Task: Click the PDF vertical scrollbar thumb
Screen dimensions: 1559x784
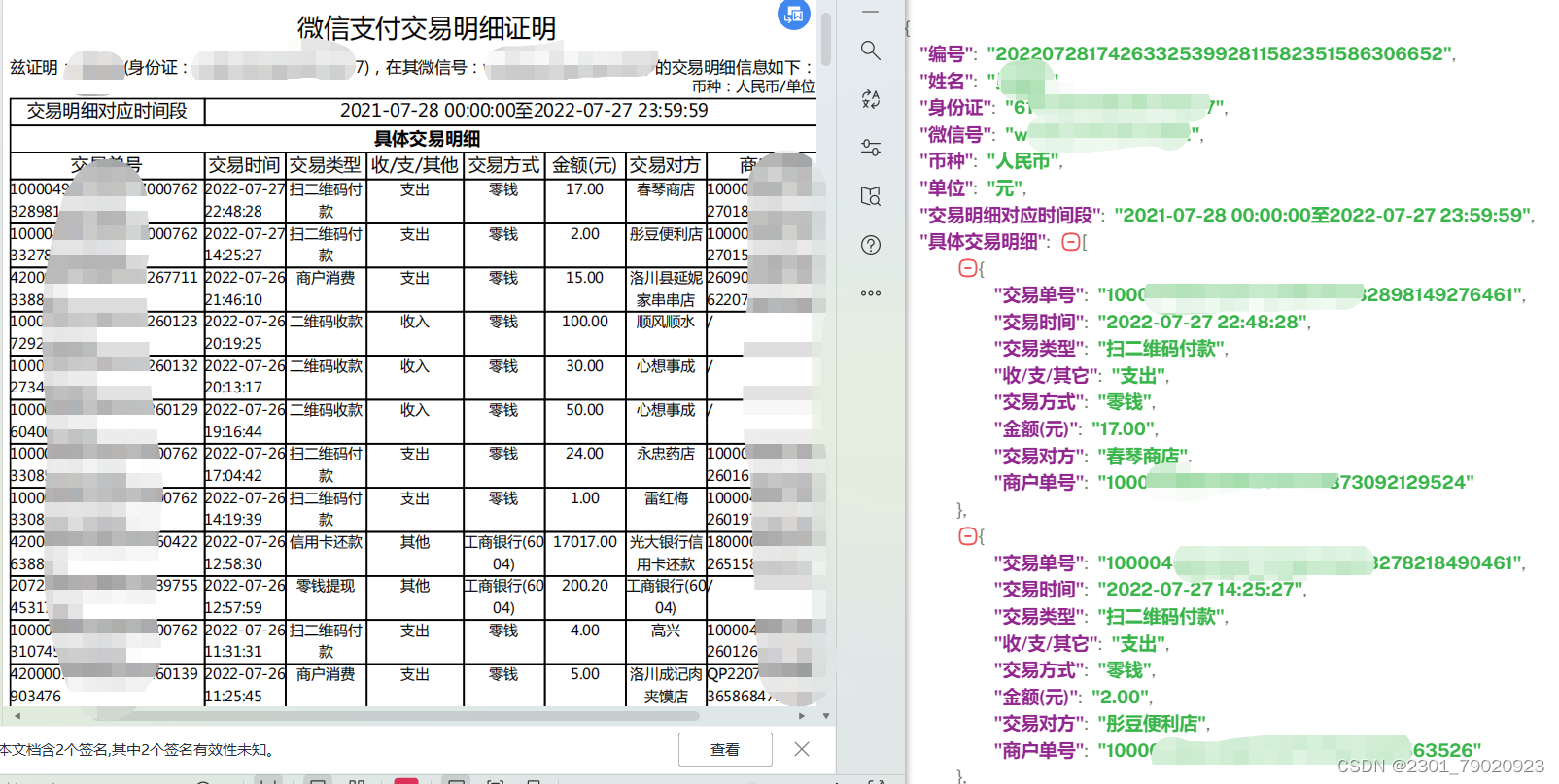Action: 826,39
